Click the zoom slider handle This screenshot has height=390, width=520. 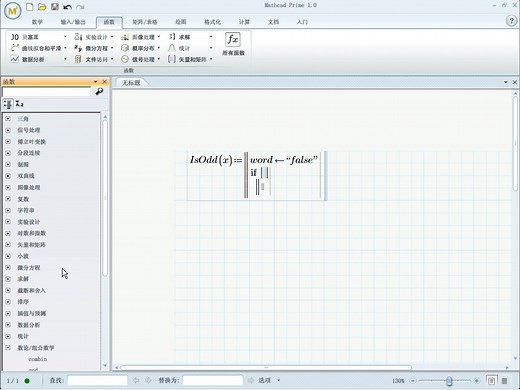coord(449,380)
